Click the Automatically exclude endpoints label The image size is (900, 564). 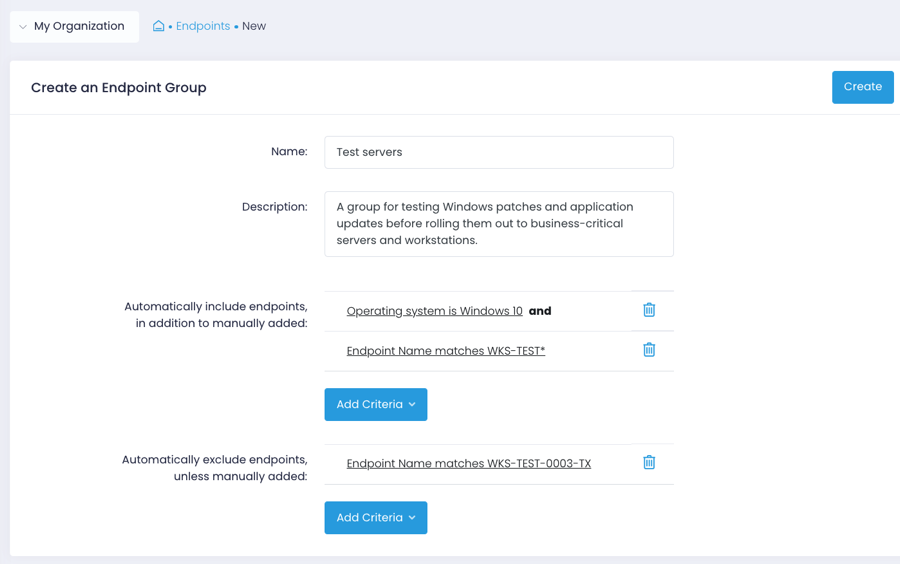(215, 468)
